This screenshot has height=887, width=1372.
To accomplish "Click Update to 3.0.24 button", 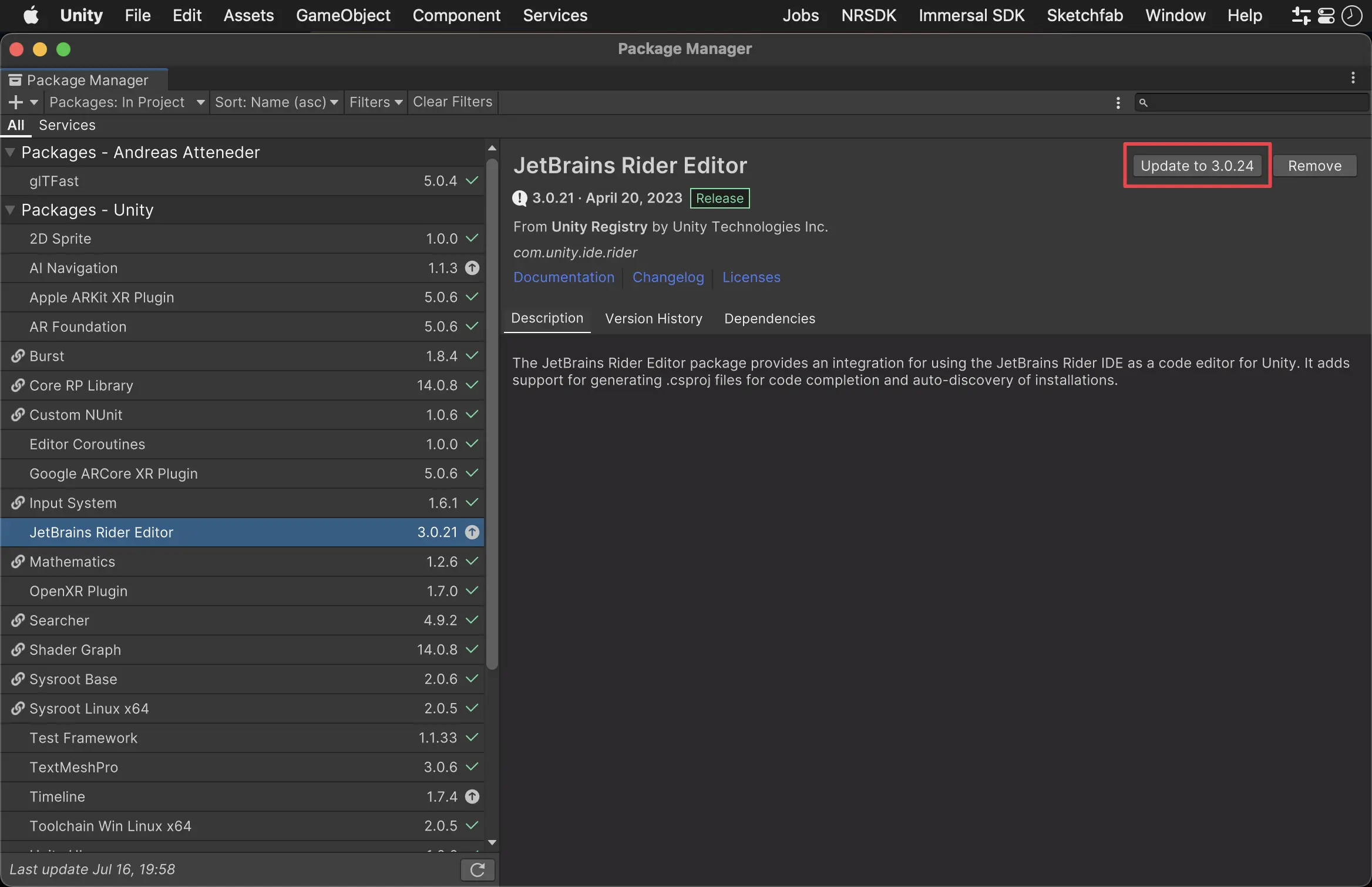I will click(x=1197, y=166).
